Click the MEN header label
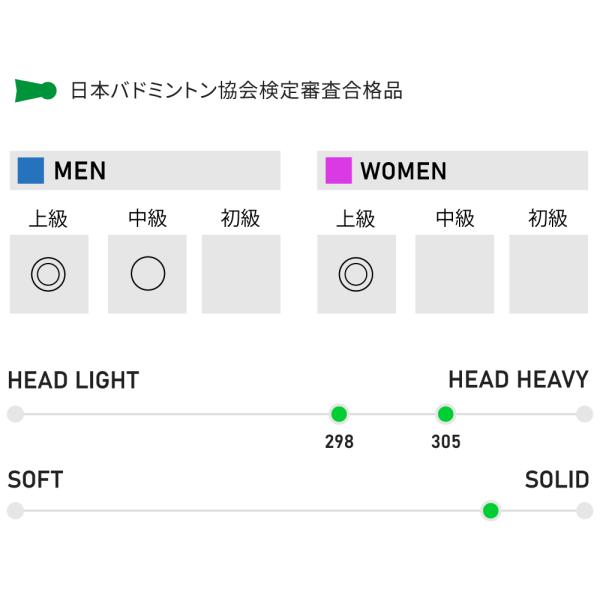Image resolution: width=600 pixels, height=600 pixels. point(80,171)
